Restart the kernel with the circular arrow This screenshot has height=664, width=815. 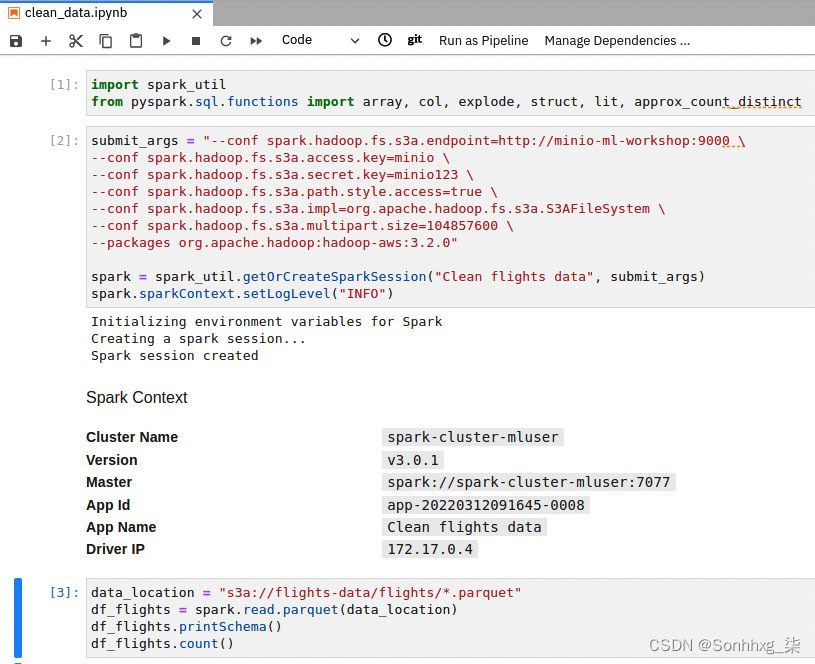tap(226, 41)
